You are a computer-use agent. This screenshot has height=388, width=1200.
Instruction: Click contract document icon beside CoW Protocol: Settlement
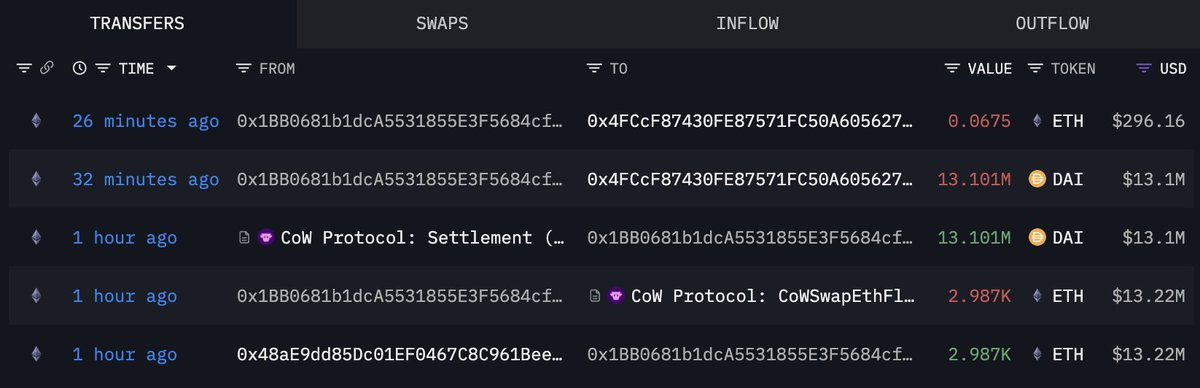tap(244, 238)
